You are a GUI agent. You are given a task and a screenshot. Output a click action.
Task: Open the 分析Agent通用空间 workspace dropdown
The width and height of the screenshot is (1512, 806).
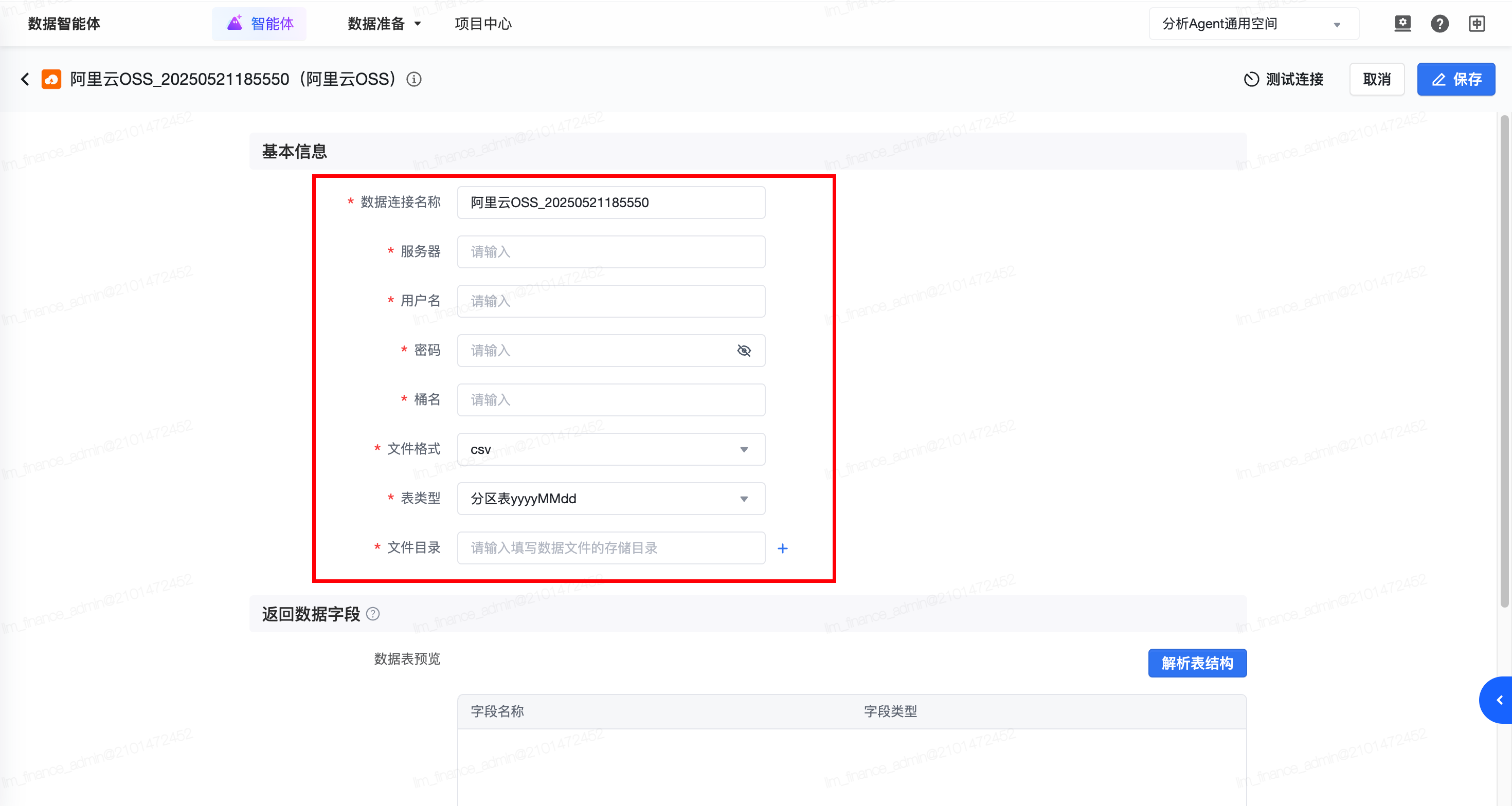coord(1254,24)
